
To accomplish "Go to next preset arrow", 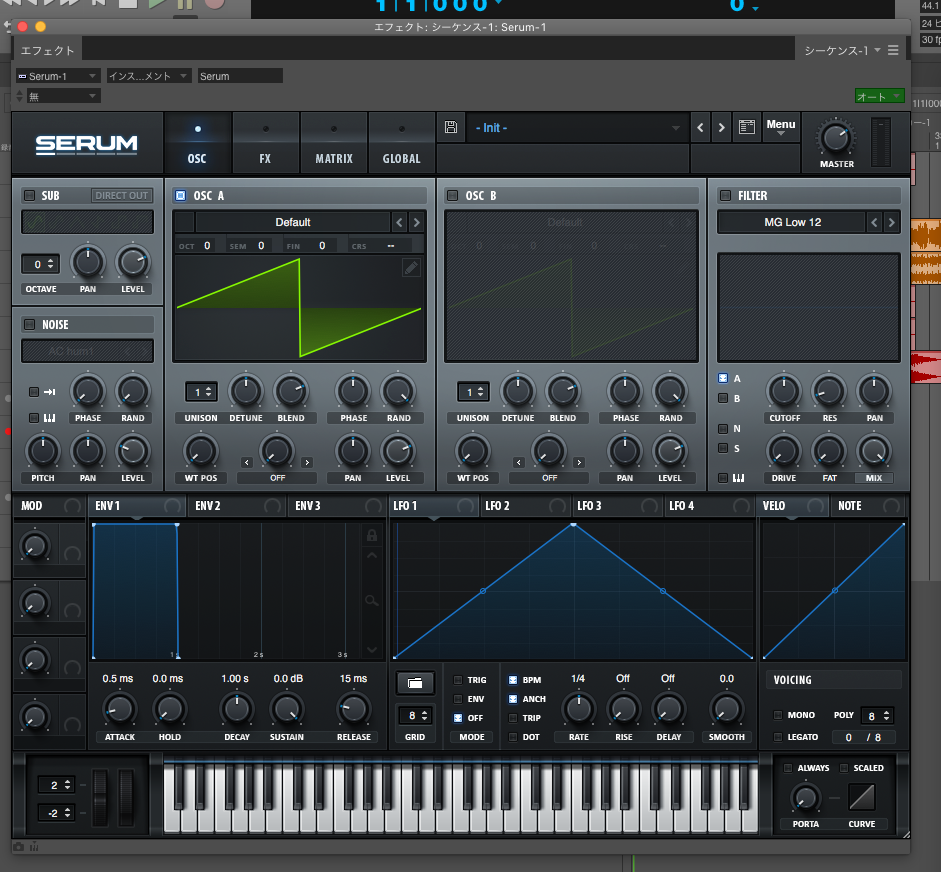I will tap(721, 128).
